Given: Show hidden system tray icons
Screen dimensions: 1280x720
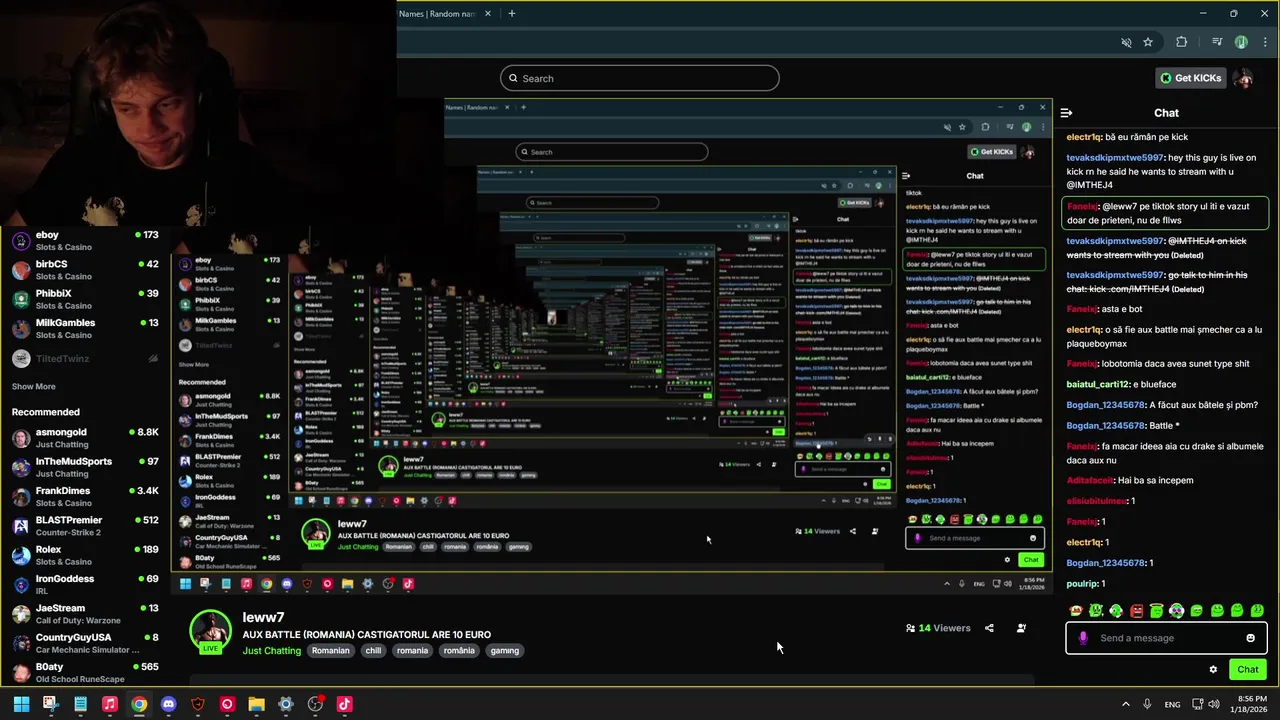Looking at the screenshot, I should pos(1125,704).
